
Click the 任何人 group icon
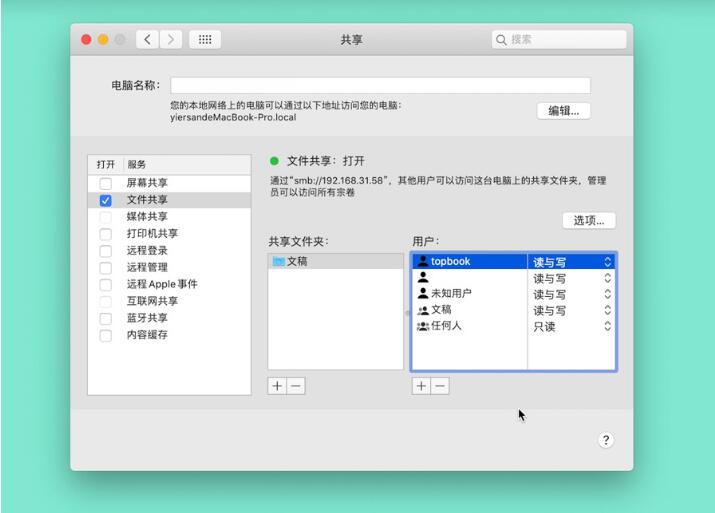click(x=423, y=326)
